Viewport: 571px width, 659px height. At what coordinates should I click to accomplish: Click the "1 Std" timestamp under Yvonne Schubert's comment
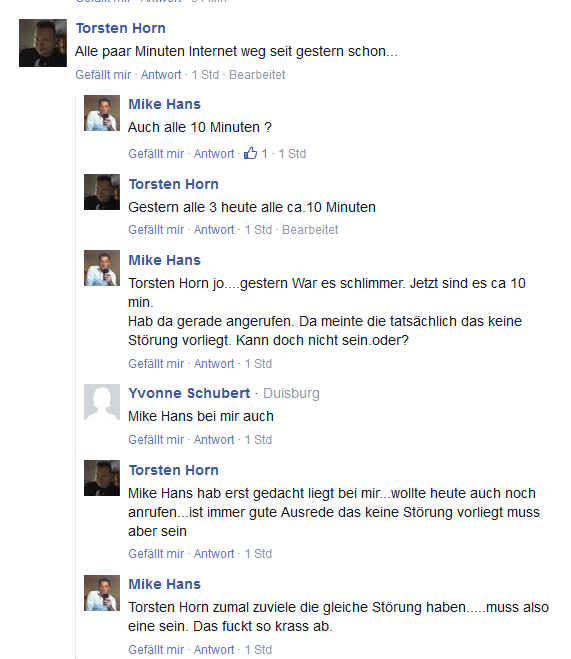click(x=258, y=440)
